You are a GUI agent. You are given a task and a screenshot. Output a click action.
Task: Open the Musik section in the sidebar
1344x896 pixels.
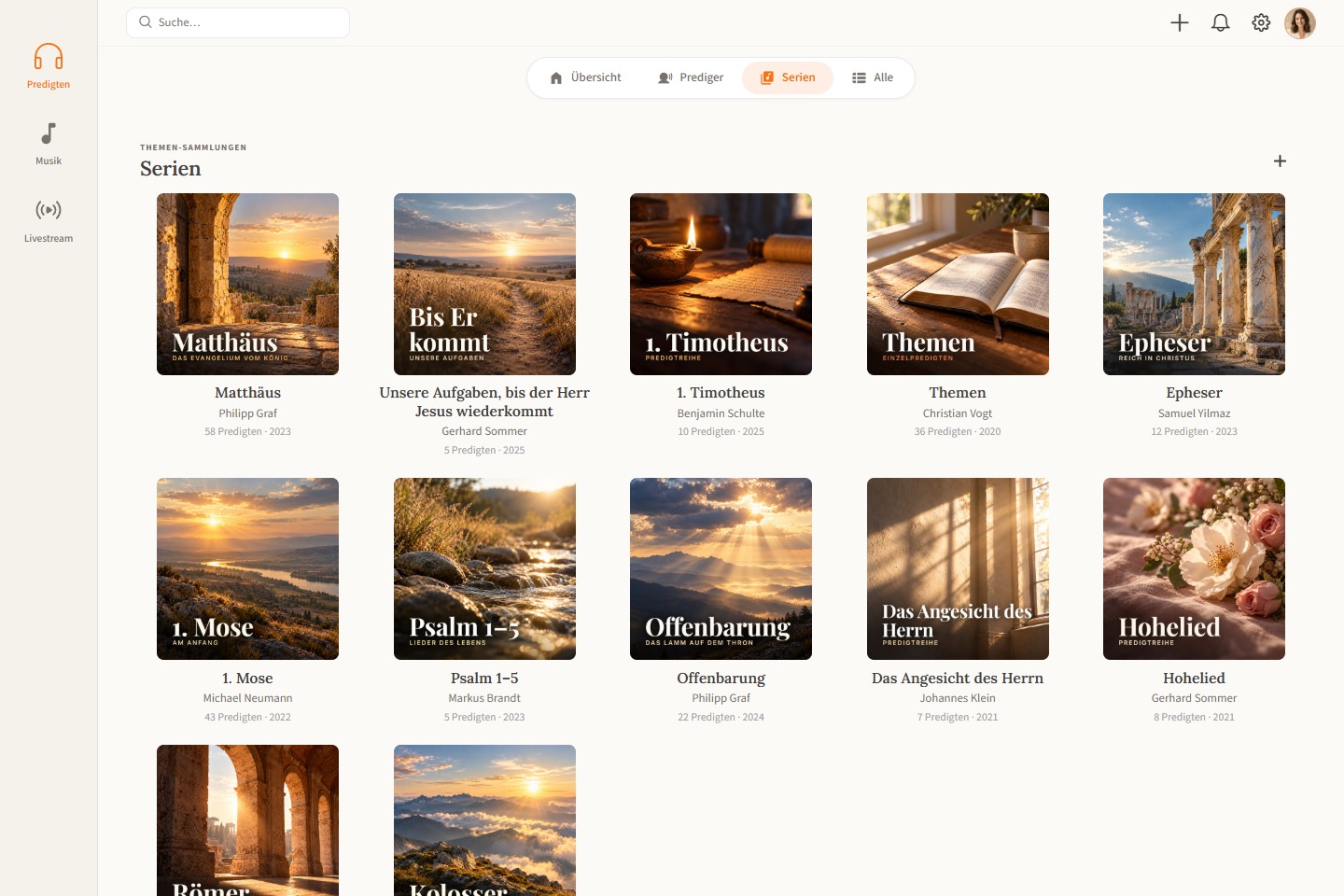49,144
